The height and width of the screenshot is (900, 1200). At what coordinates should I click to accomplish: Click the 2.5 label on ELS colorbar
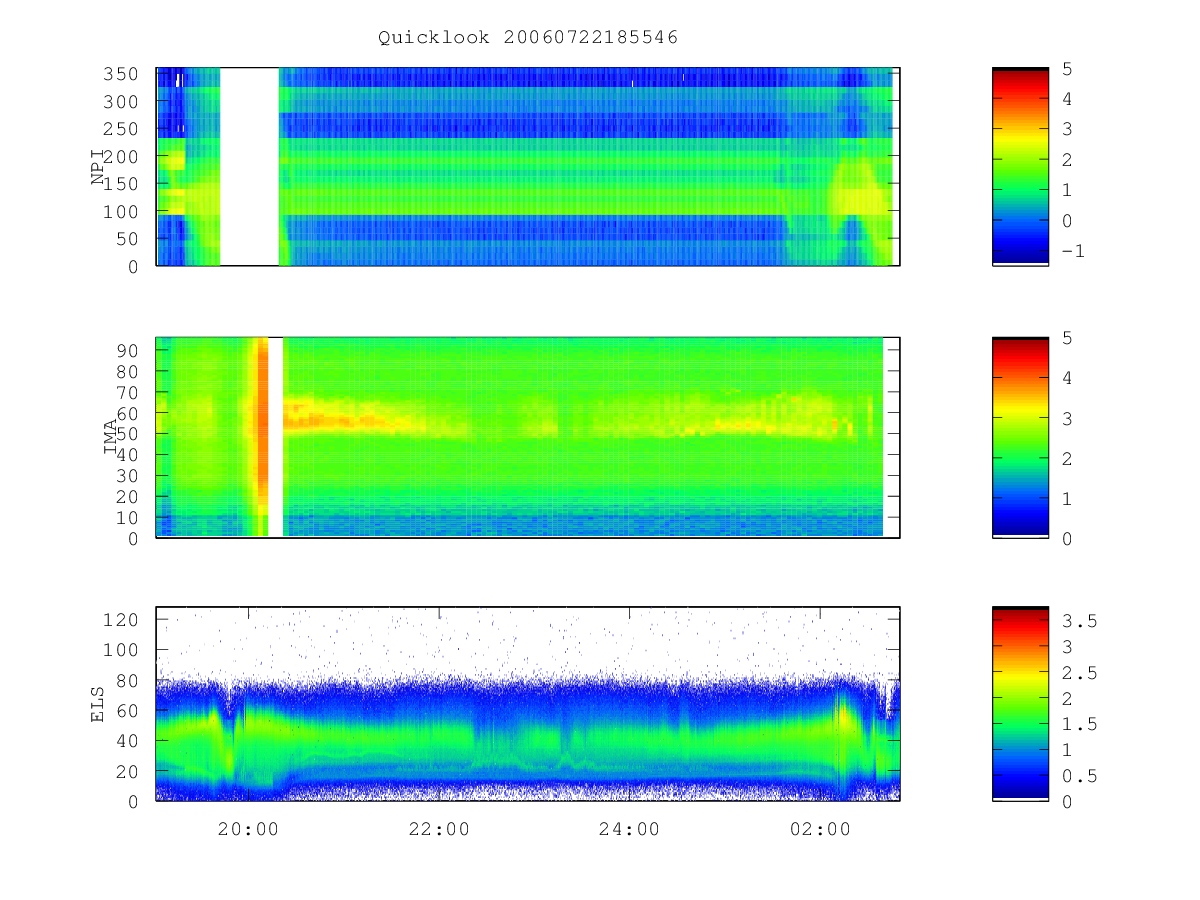click(1080, 673)
